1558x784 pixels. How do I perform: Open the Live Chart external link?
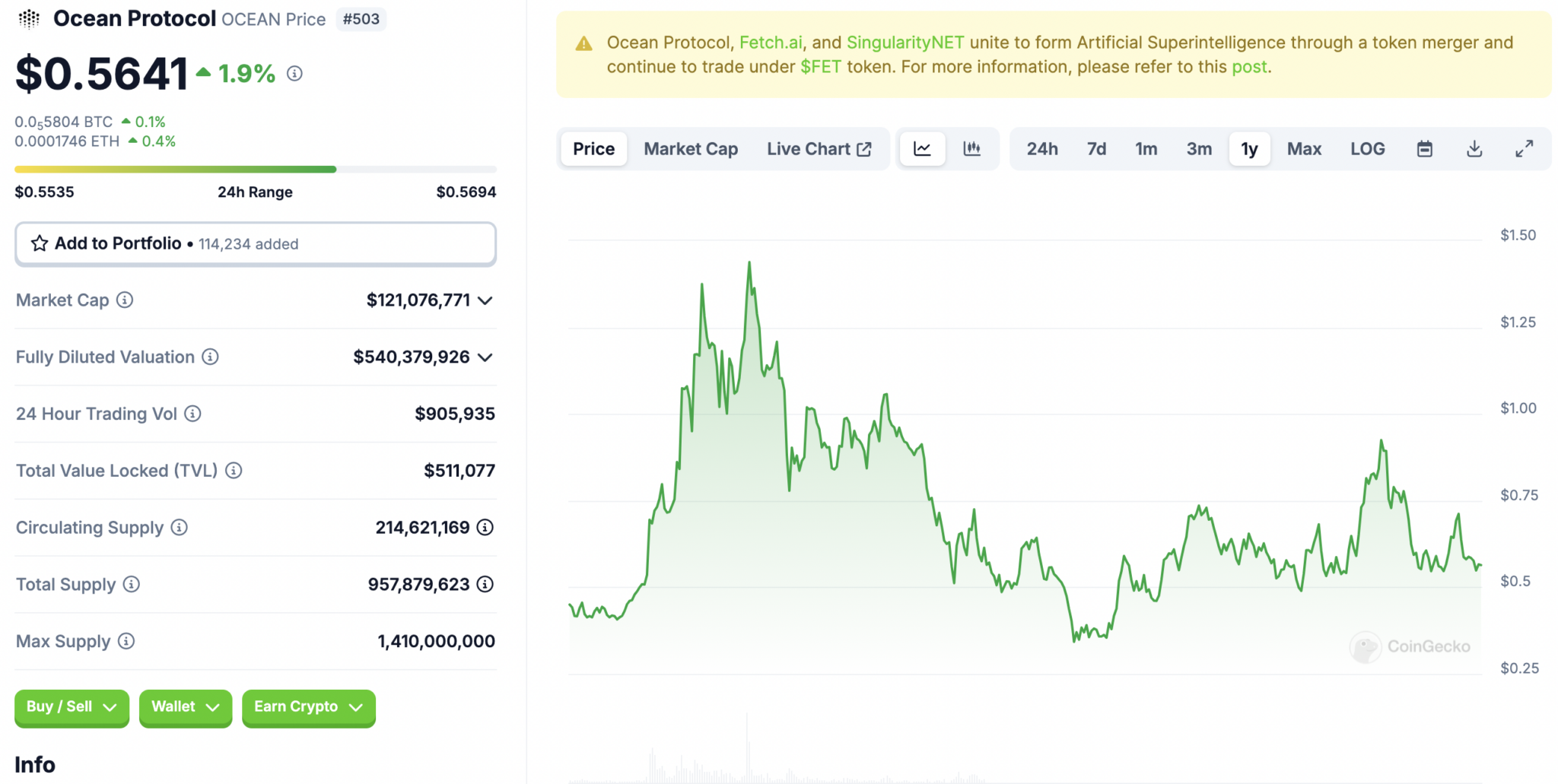pyautogui.click(x=819, y=148)
